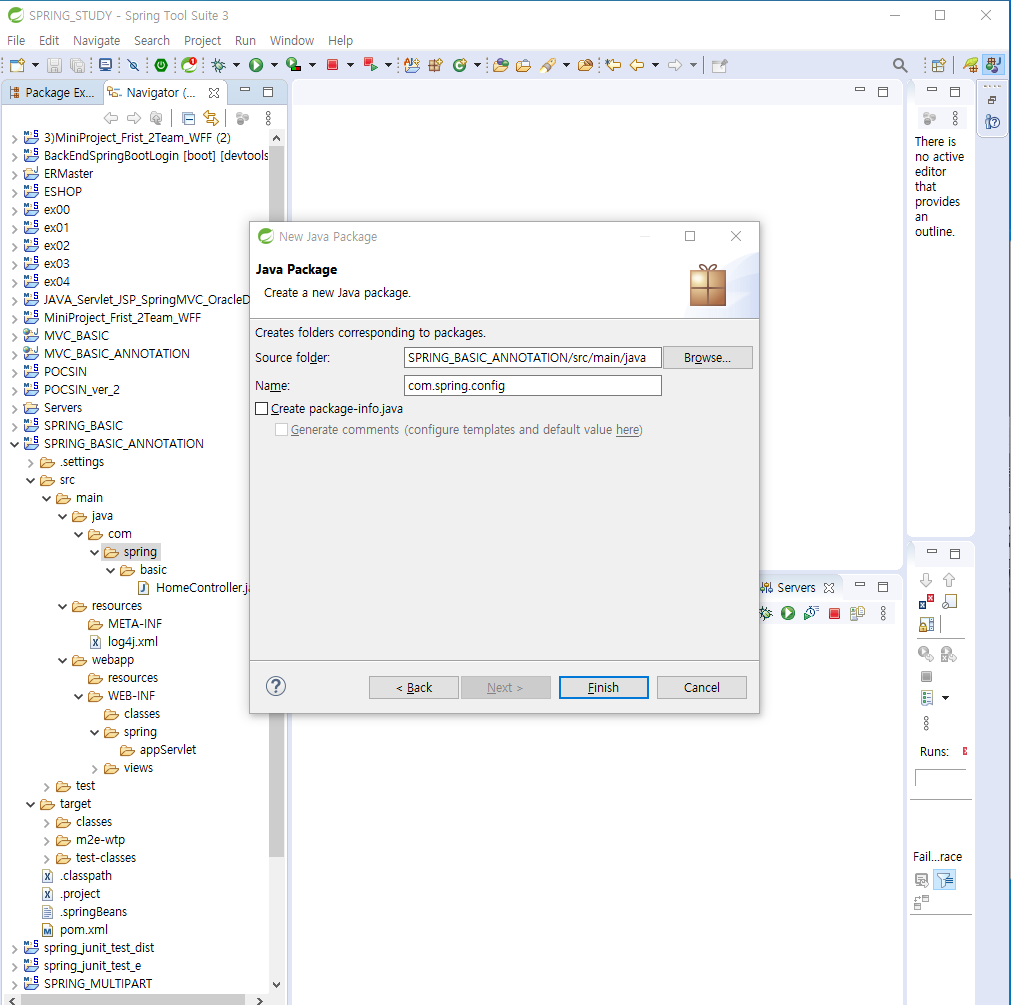Click the toolbar Search magnifier icon
The image size is (1011, 1005).
pyautogui.click(x=900, y=65)
